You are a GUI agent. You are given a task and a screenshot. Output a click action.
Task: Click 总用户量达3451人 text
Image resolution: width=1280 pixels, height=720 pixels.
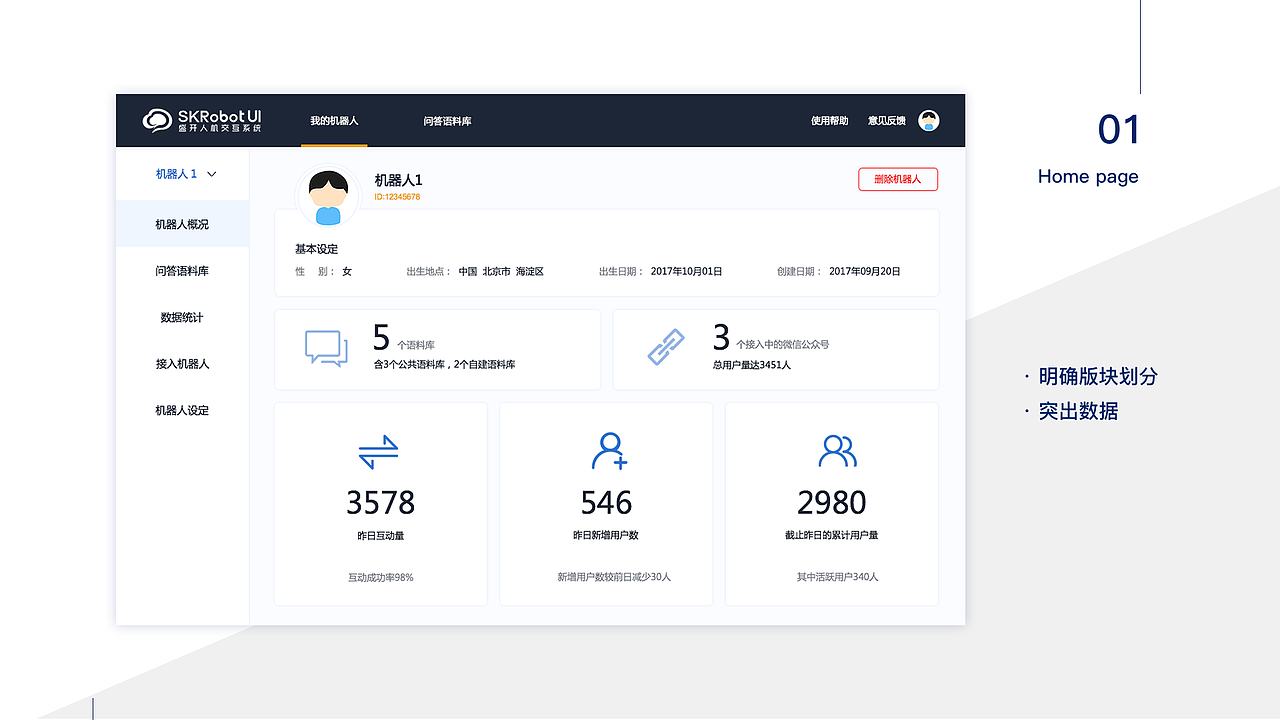coord(752,365)
